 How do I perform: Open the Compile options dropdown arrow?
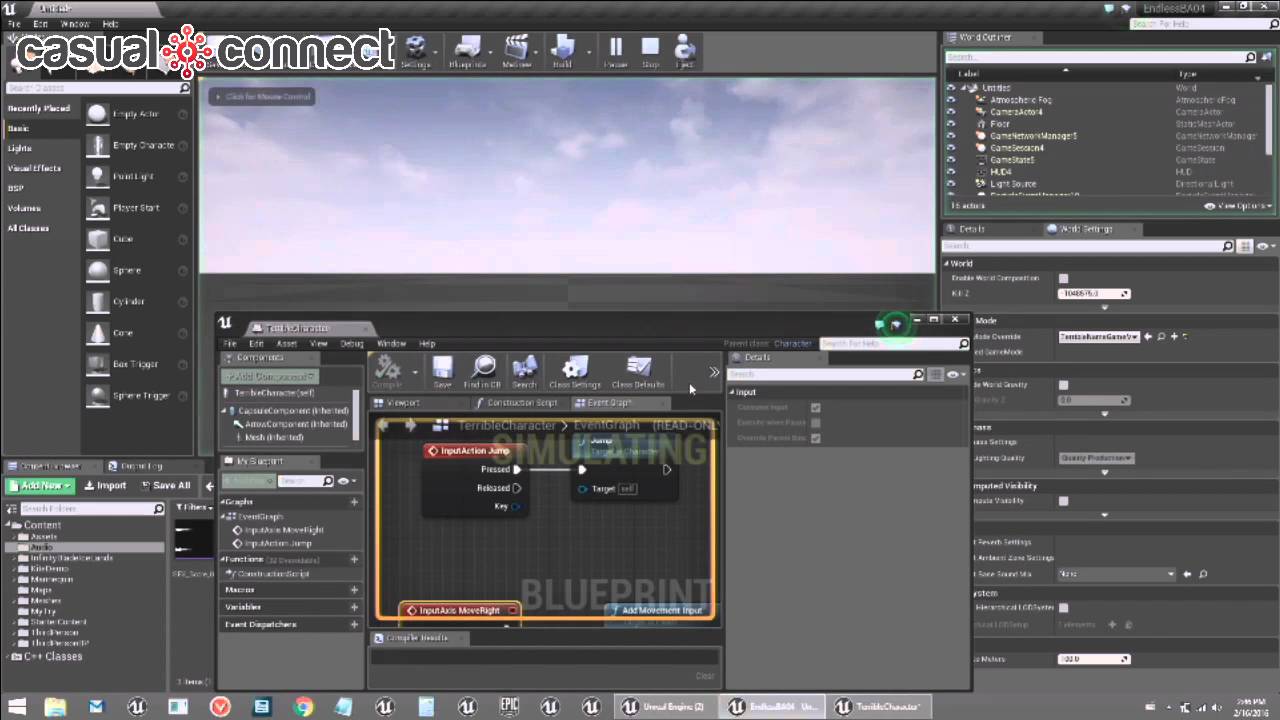415,373
